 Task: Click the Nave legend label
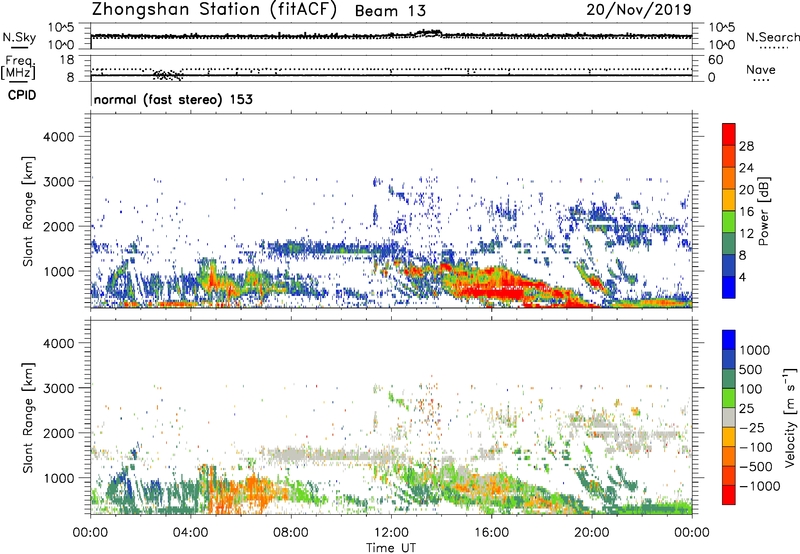coord(761,69)
